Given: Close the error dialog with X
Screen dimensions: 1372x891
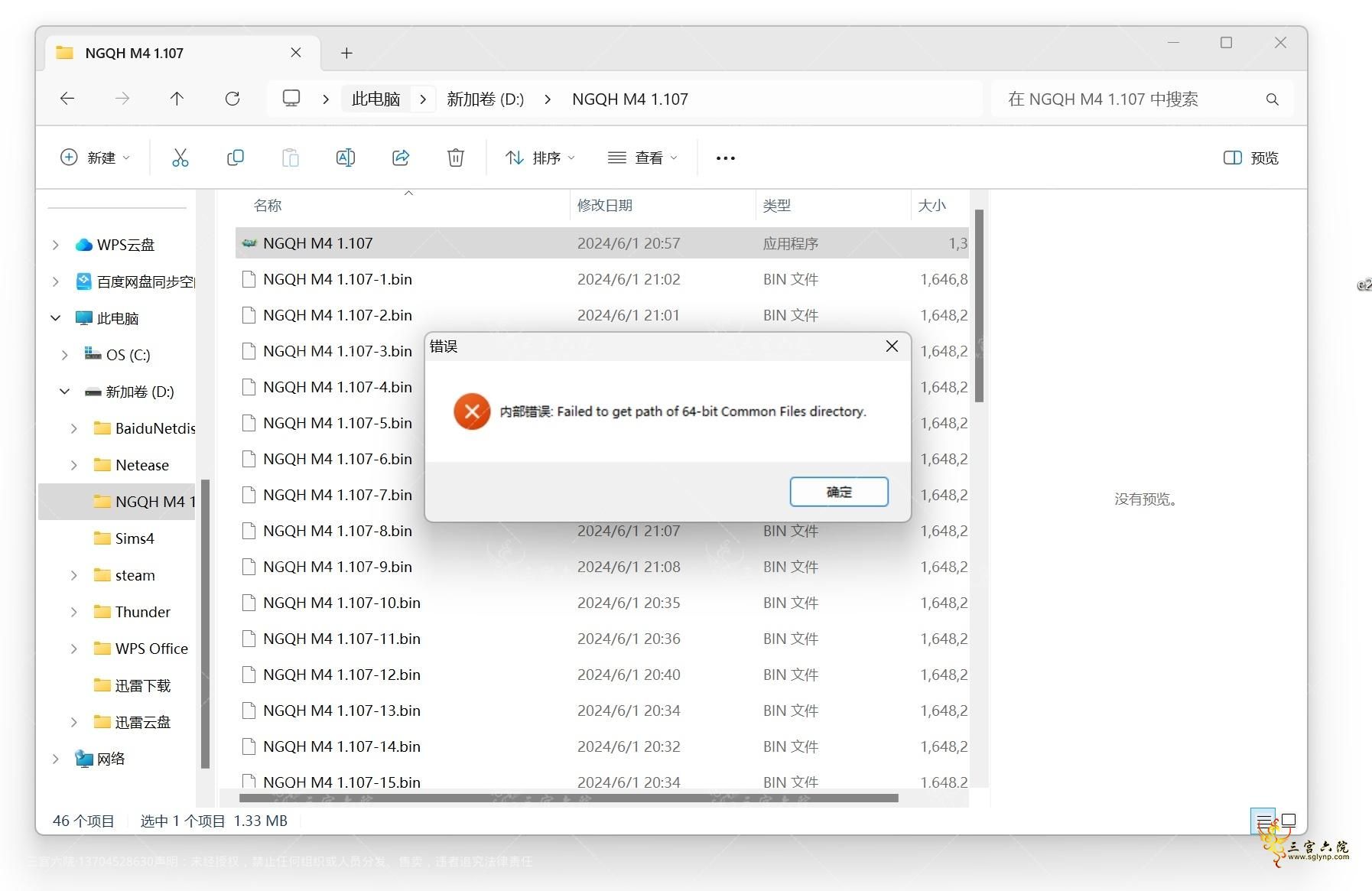Looking at the screenshot, I should pos(892,346).
